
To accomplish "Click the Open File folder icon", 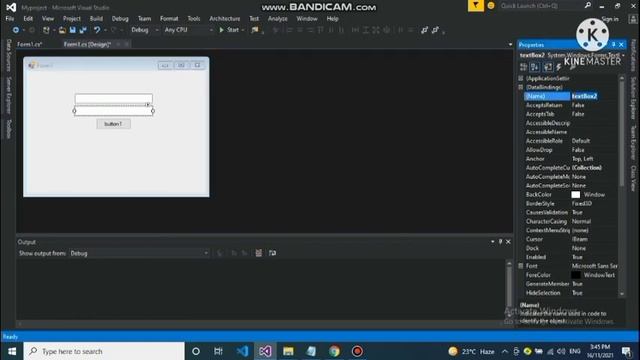I will coord(62,30).
